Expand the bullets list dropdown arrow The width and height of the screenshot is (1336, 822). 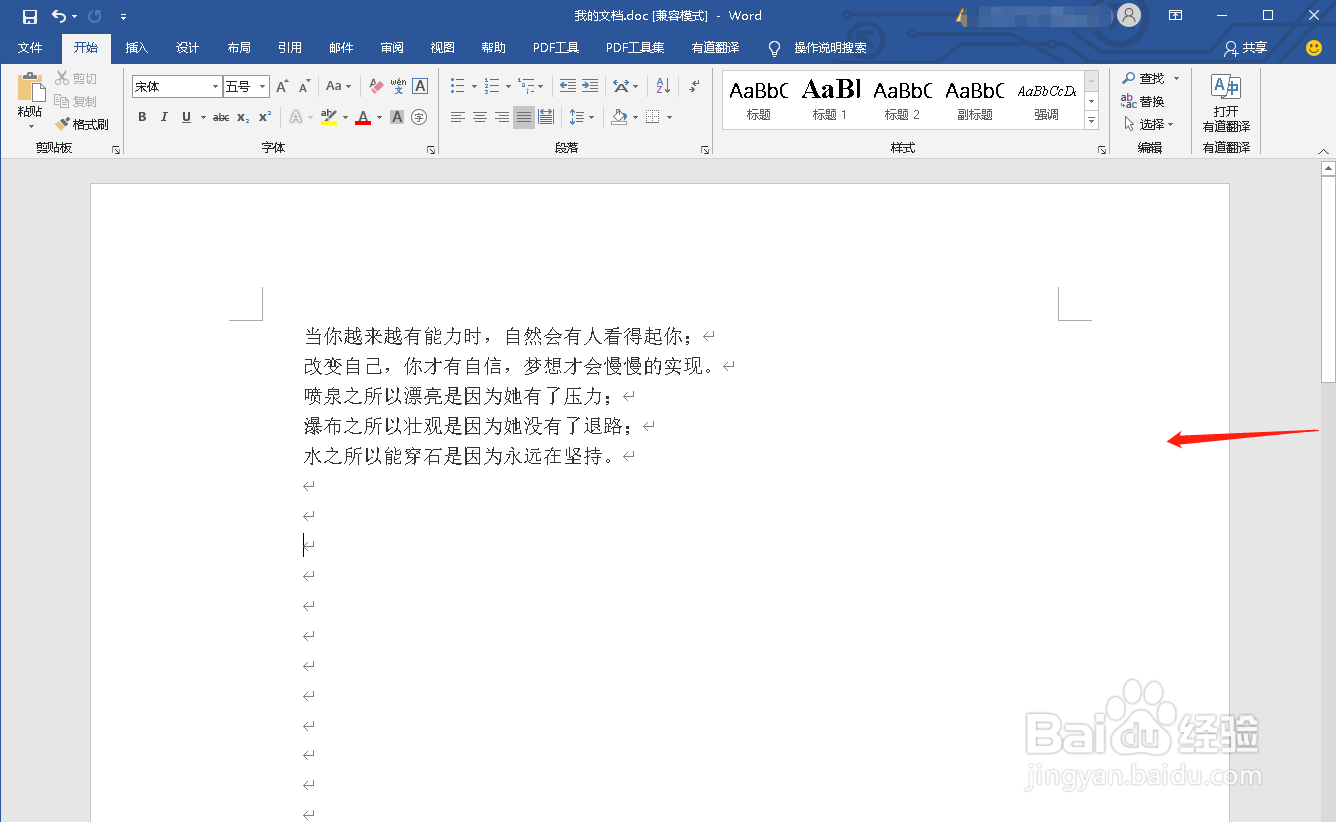tap(474, 87)
